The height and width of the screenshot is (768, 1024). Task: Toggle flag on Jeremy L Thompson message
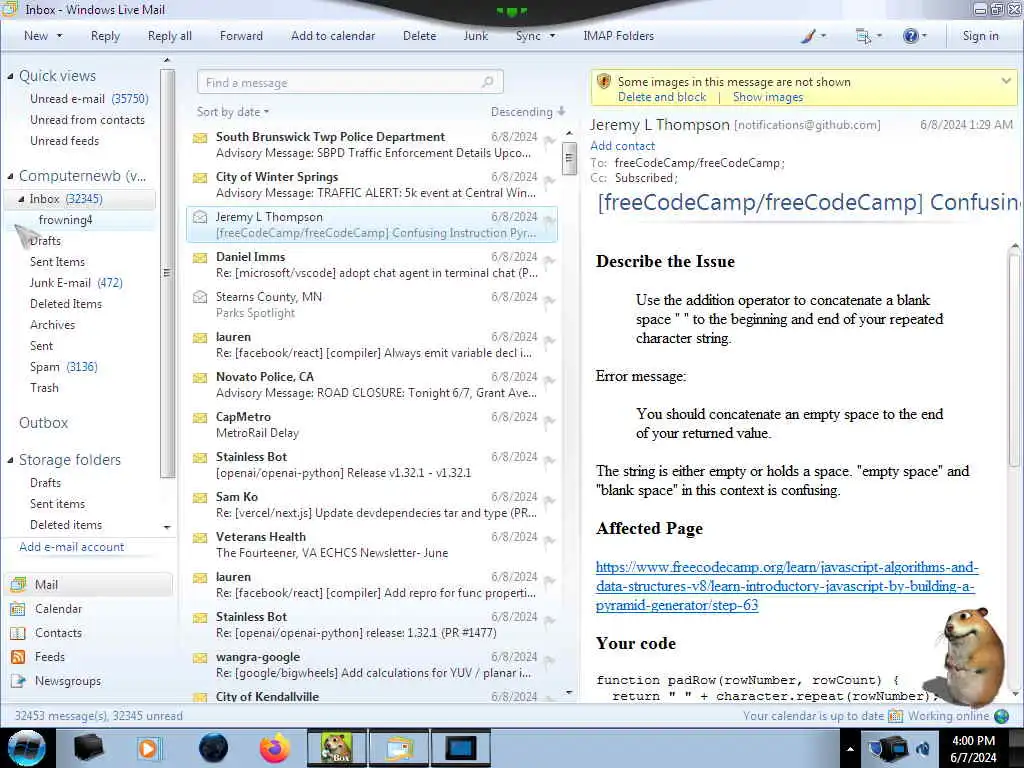click(550, 219)
